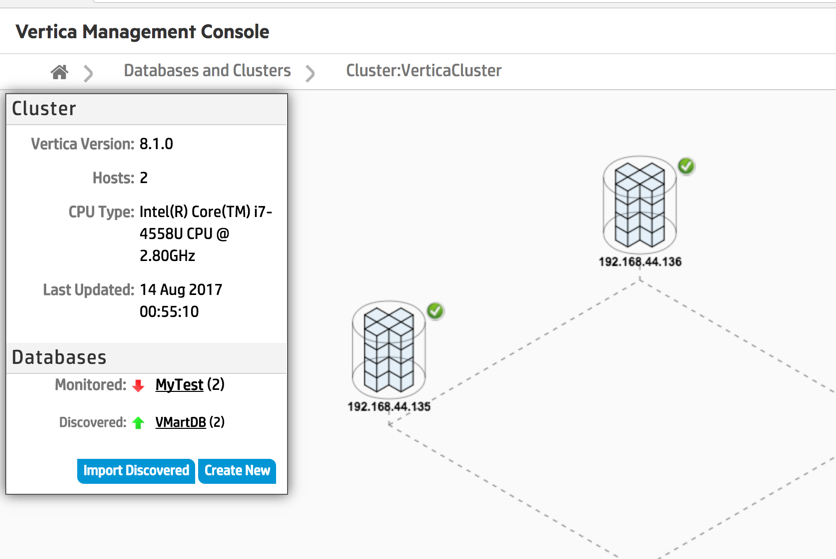Click green check status on 192.168.44.136 node
This screenshot has width=836, height=559.
click(x=686, y=166)
